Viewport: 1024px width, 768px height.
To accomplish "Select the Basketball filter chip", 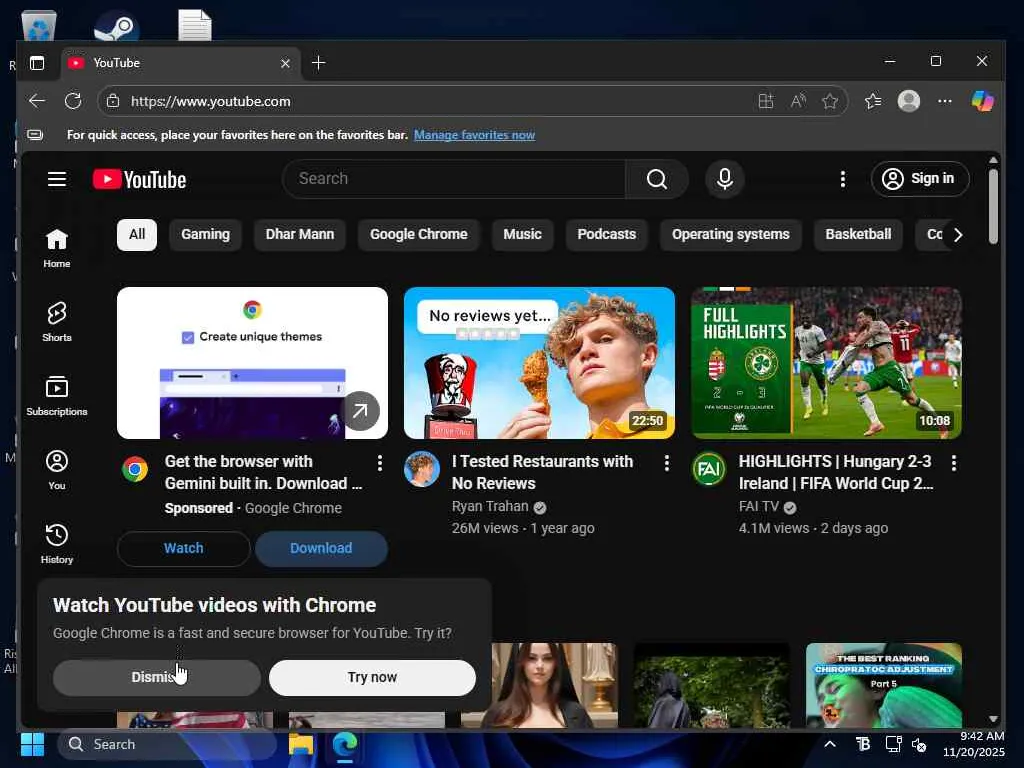I will pos(858,234).
